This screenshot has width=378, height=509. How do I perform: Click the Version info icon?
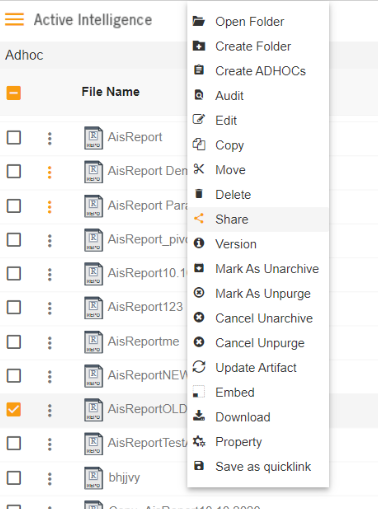(199, 243)
